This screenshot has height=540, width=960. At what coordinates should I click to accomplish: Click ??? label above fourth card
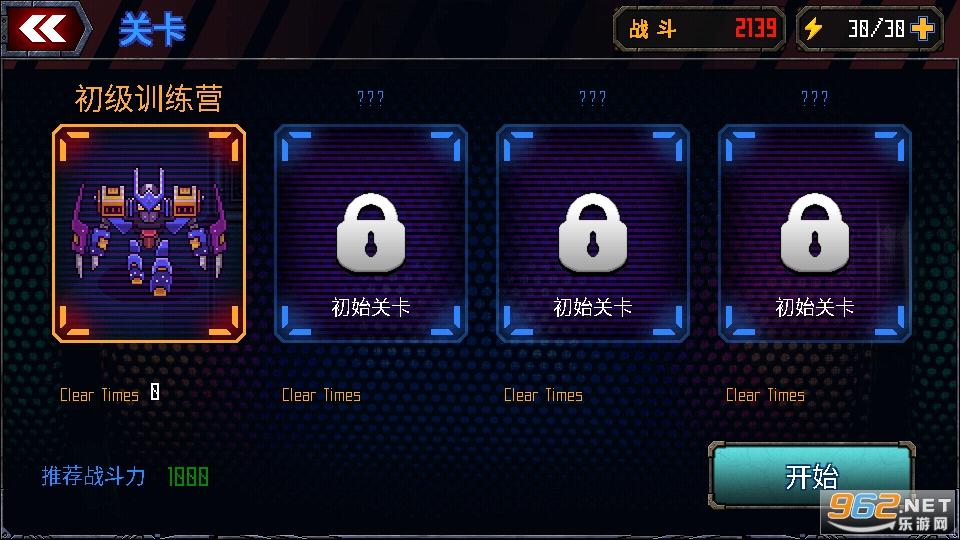click(x=815, y=98)
